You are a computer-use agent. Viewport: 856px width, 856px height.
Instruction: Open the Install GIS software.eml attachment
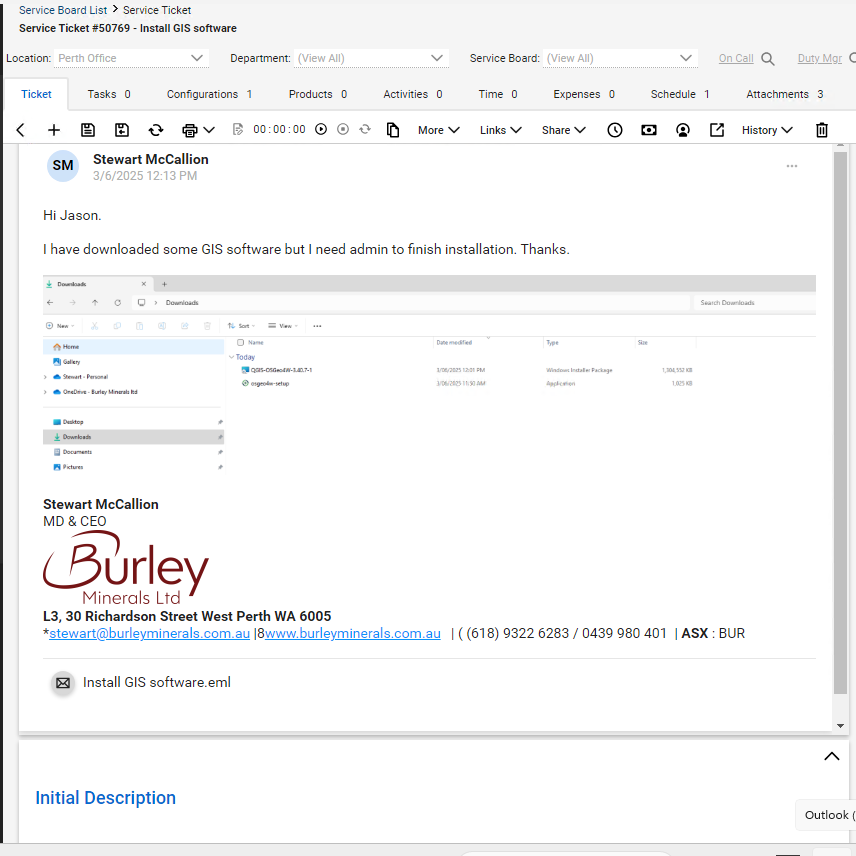point(157,682)
